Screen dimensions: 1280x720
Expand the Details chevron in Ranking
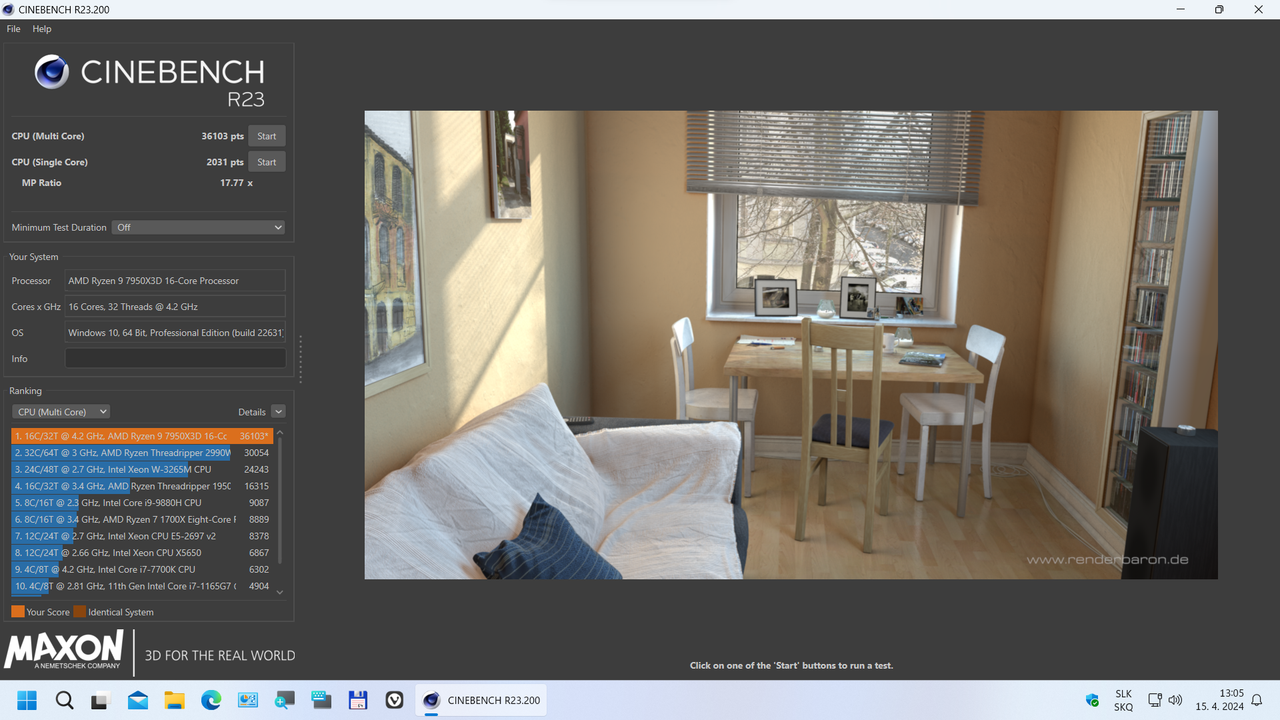278,411
